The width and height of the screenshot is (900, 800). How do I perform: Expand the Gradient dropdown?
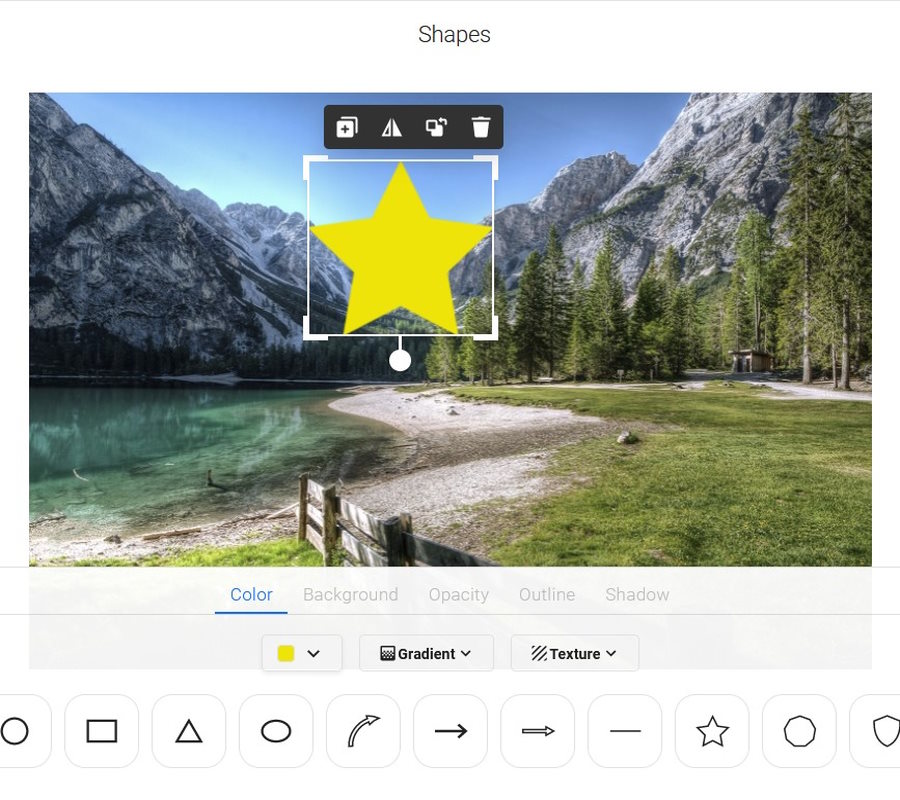tap(426, 653)
